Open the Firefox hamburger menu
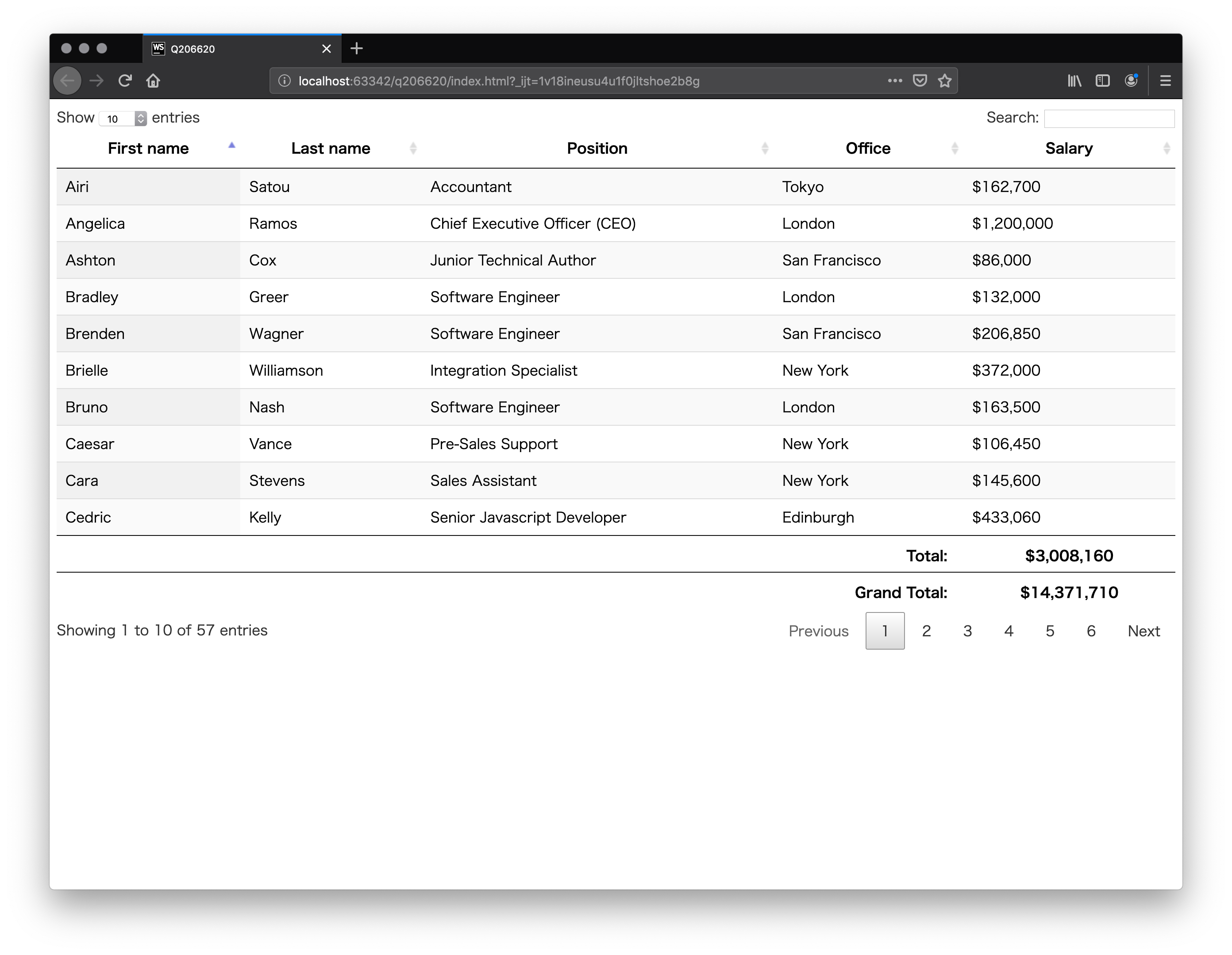This screenshot has width=1232, height=955. [1165, 81]
